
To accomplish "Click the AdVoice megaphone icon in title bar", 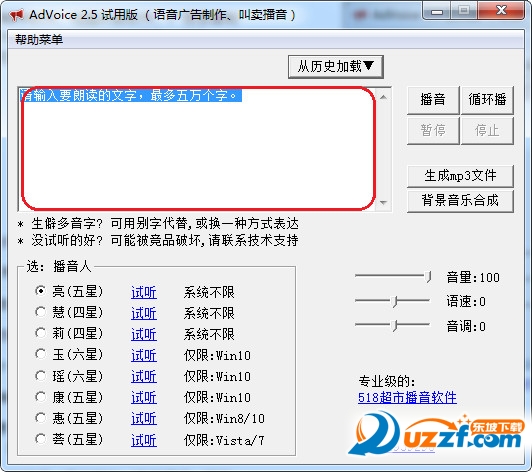I will pyautogui.click(x=16, y=15).
